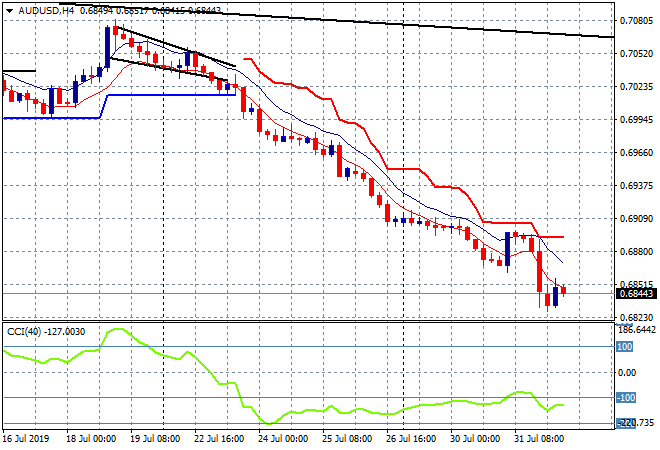The width and height of the screenshot is (660, 450).
Task: Click the 18 Jul 00:00 time label
Action: pos(90,439)
